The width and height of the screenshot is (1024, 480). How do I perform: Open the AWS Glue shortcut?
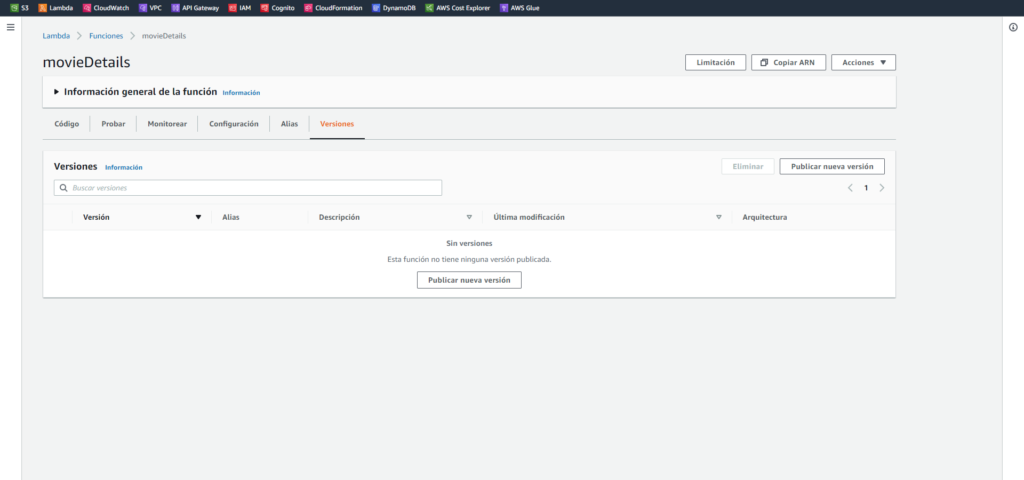520,8
